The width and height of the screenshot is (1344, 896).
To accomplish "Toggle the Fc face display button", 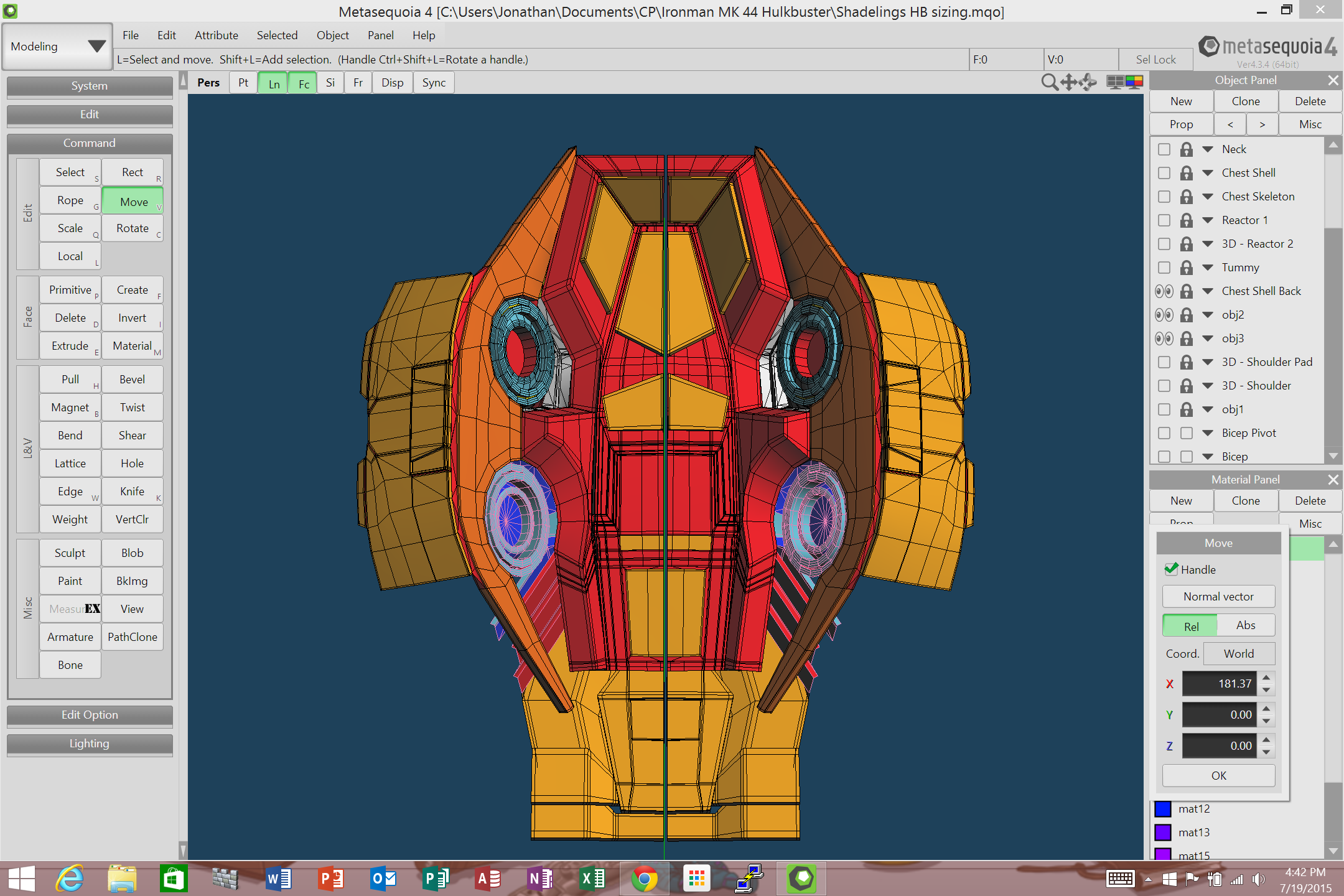I will pos(304,83).
